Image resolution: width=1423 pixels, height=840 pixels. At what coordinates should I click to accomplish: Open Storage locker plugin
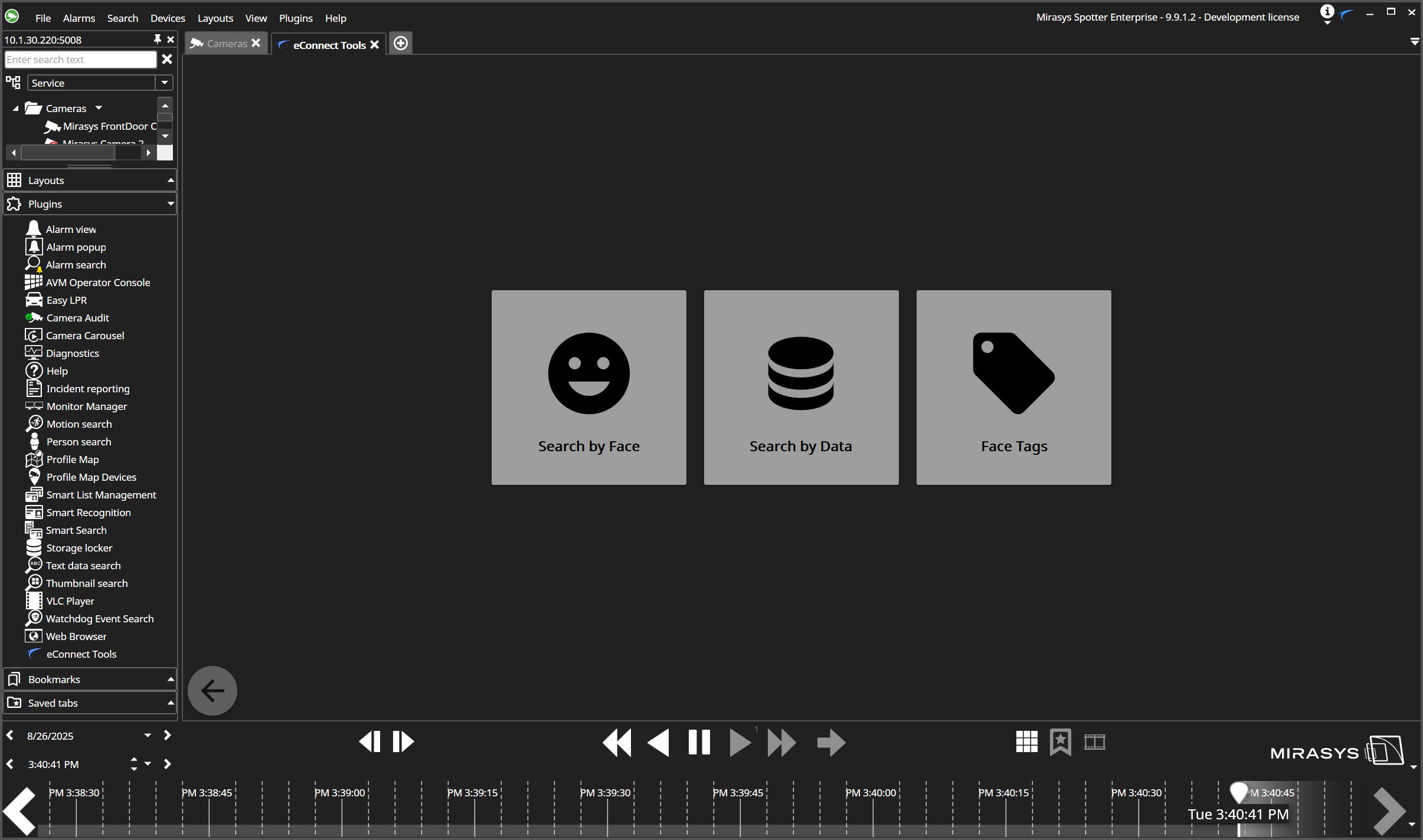pos(79,547)
